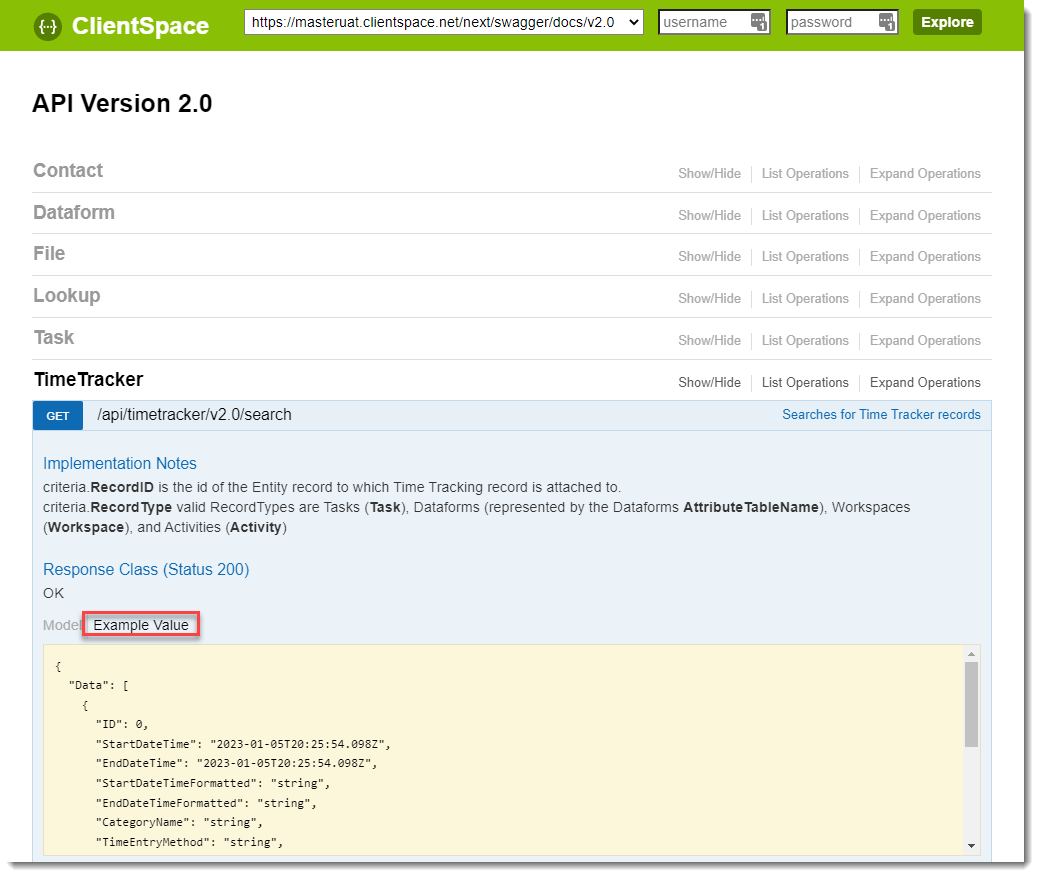Click the scroll down arrow in example box
Image resolution: width=1039 pixels, height=877 pixels.
(x=971, y=845)
